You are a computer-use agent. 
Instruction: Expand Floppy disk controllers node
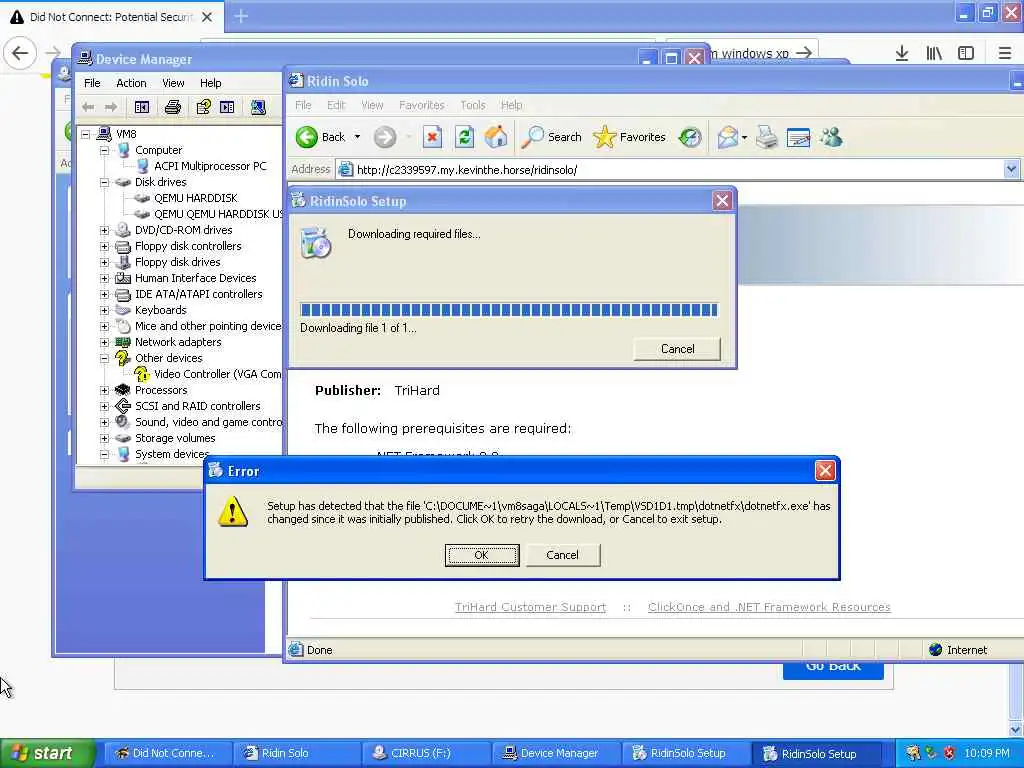tap(104, 246)
